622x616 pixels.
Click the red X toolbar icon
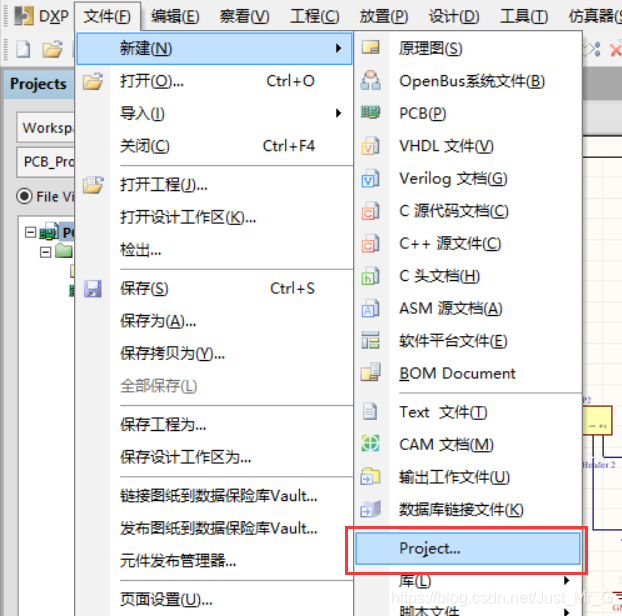(x=616, y=50)
